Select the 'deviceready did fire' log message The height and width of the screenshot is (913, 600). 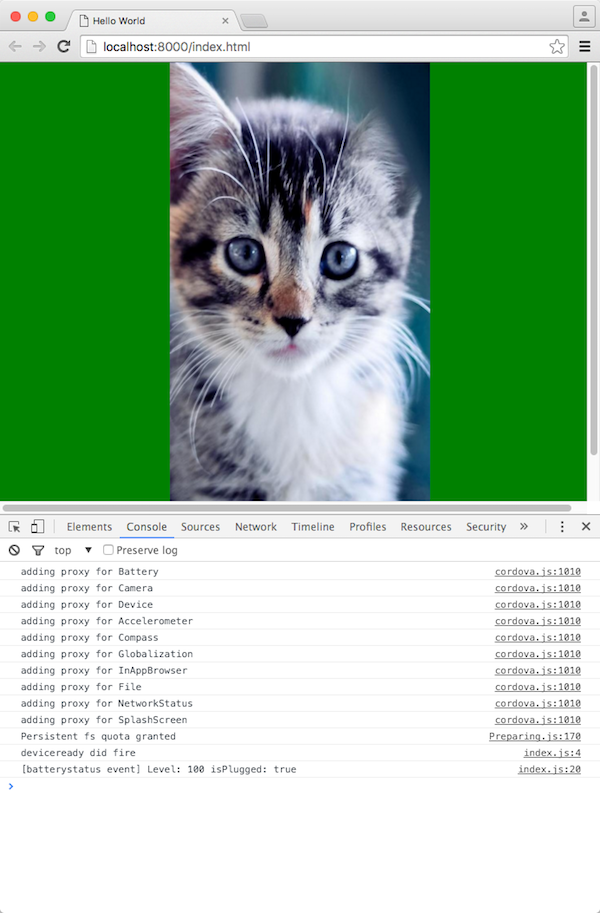pos(78,753)
